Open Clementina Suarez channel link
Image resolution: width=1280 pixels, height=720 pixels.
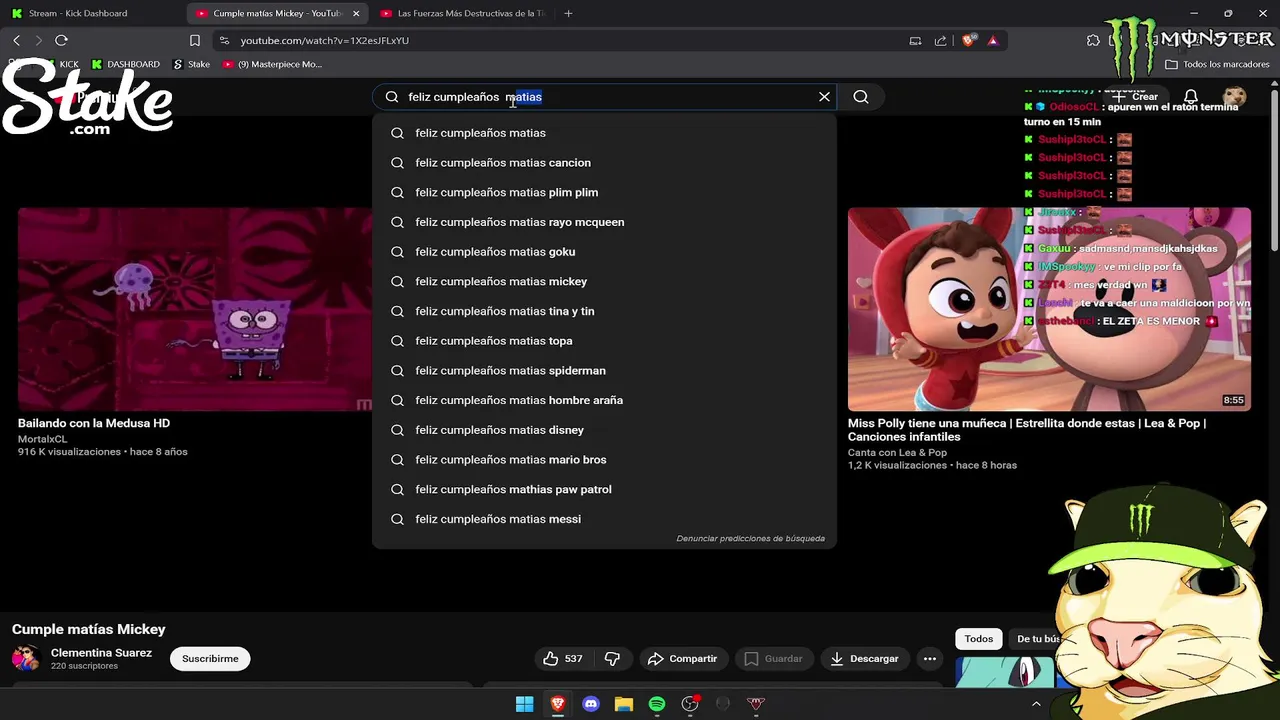[101, 653]
